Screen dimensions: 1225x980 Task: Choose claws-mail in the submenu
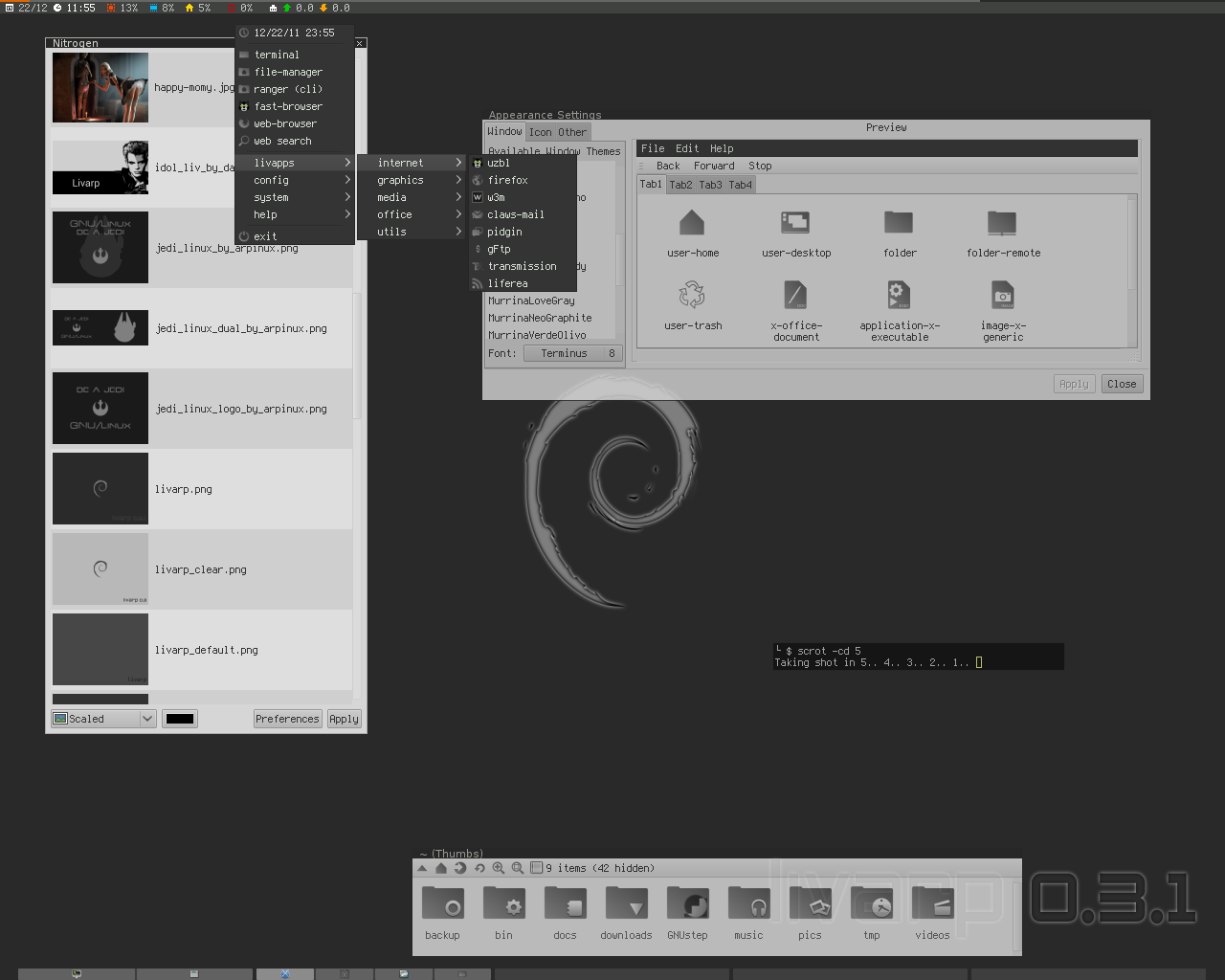(523, 214)
